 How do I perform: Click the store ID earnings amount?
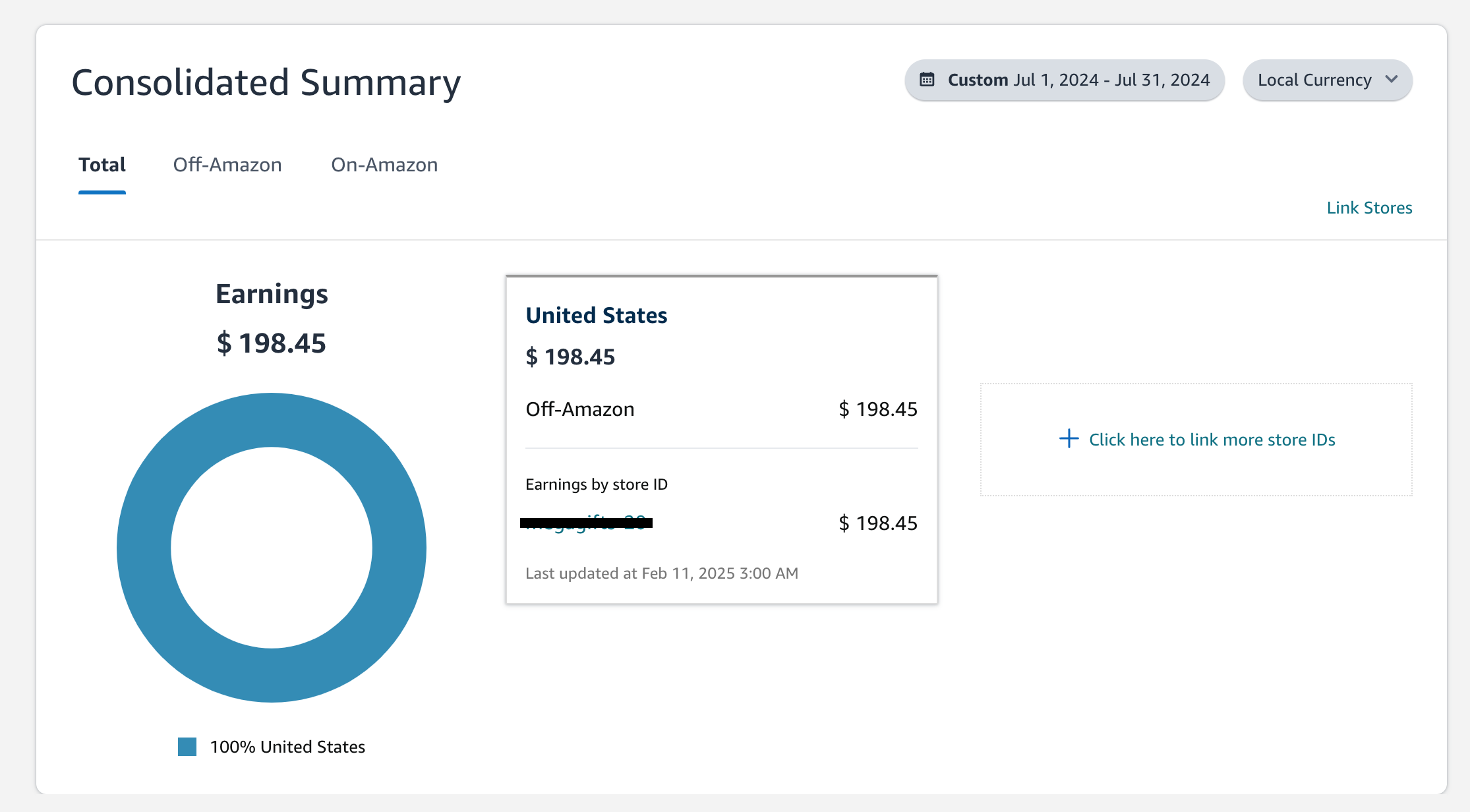coord(877,523)
